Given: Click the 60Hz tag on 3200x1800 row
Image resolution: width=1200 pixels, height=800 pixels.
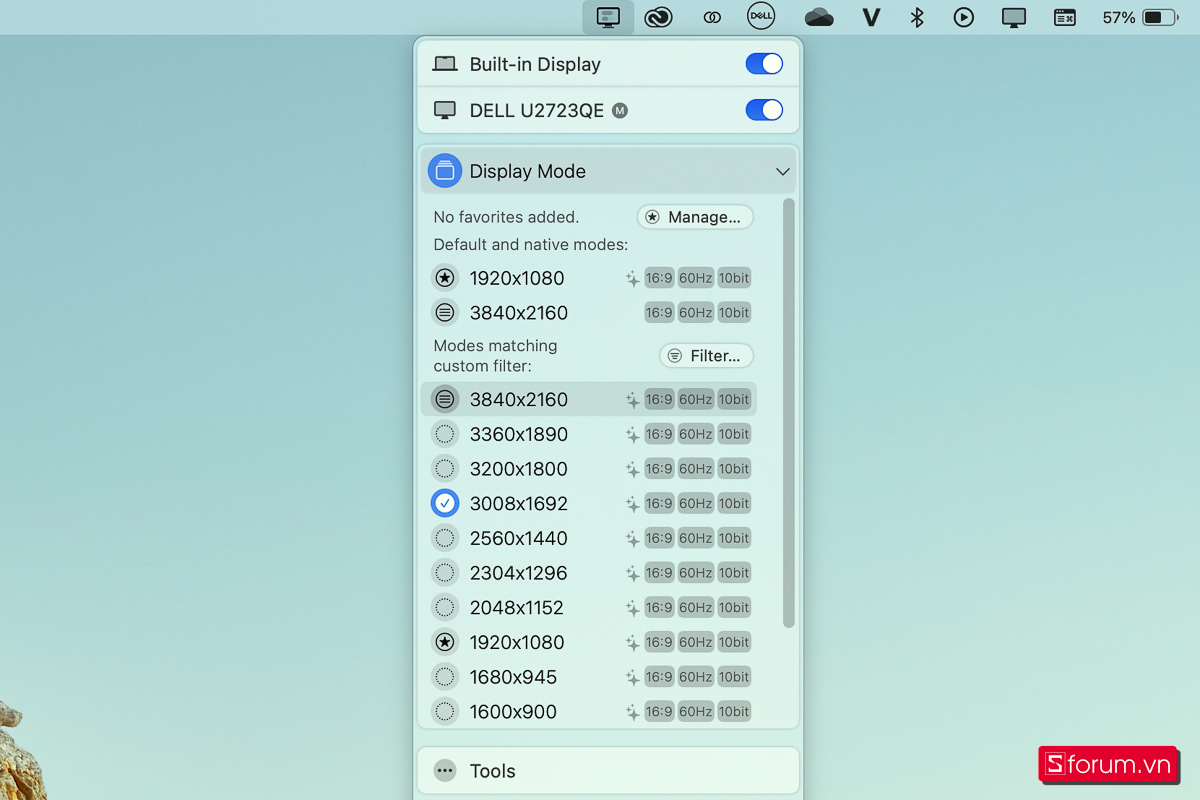Looking at the screenshot, I should point(696,469).
